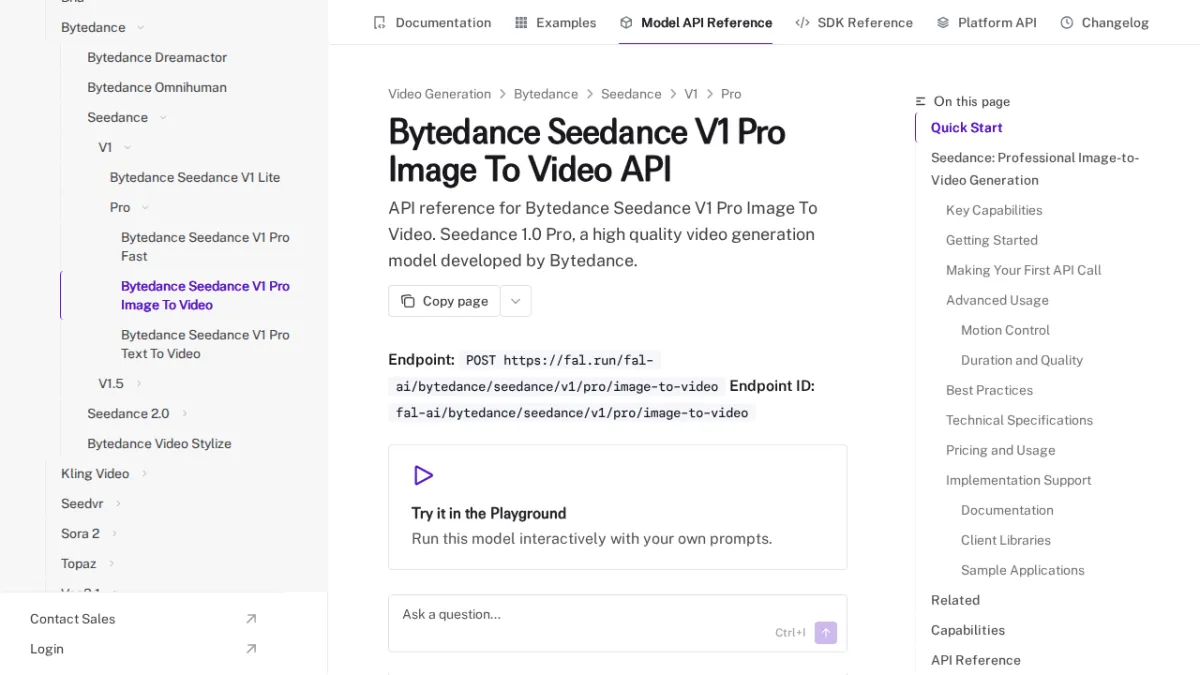Jump to Motion Control section
Image resolution: width=1200 pixels, height=675 pixels.
1005,330
